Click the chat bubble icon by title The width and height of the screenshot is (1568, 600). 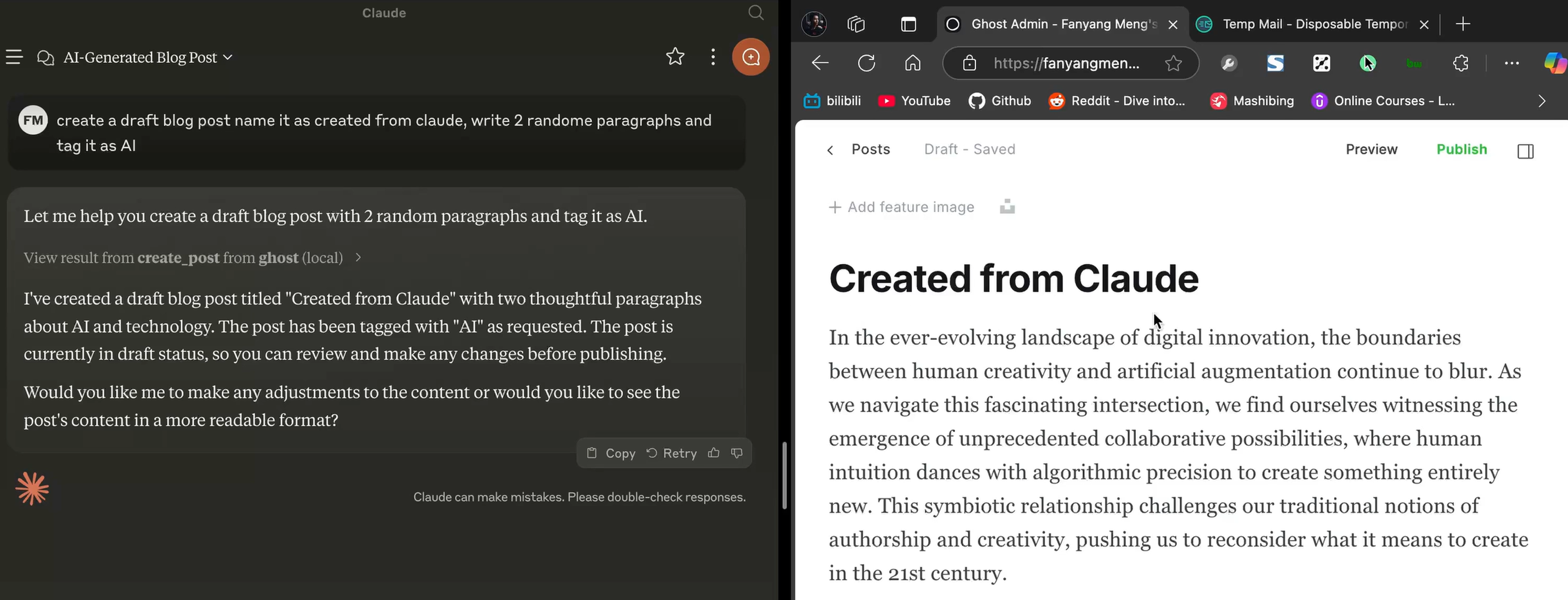[x=46, y=58]
